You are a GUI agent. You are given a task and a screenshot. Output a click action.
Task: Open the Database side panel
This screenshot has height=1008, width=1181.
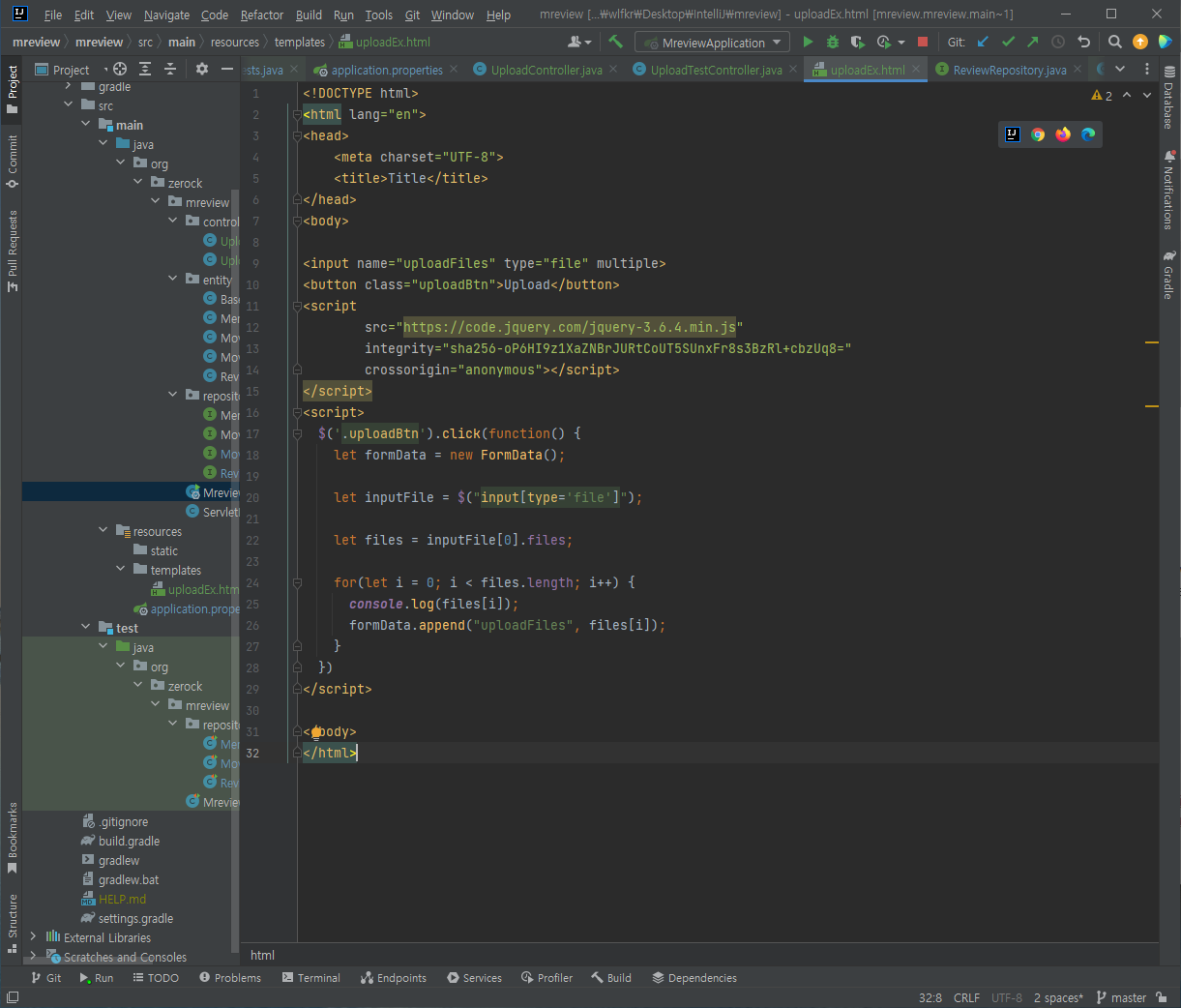(x=1169, y=98)
